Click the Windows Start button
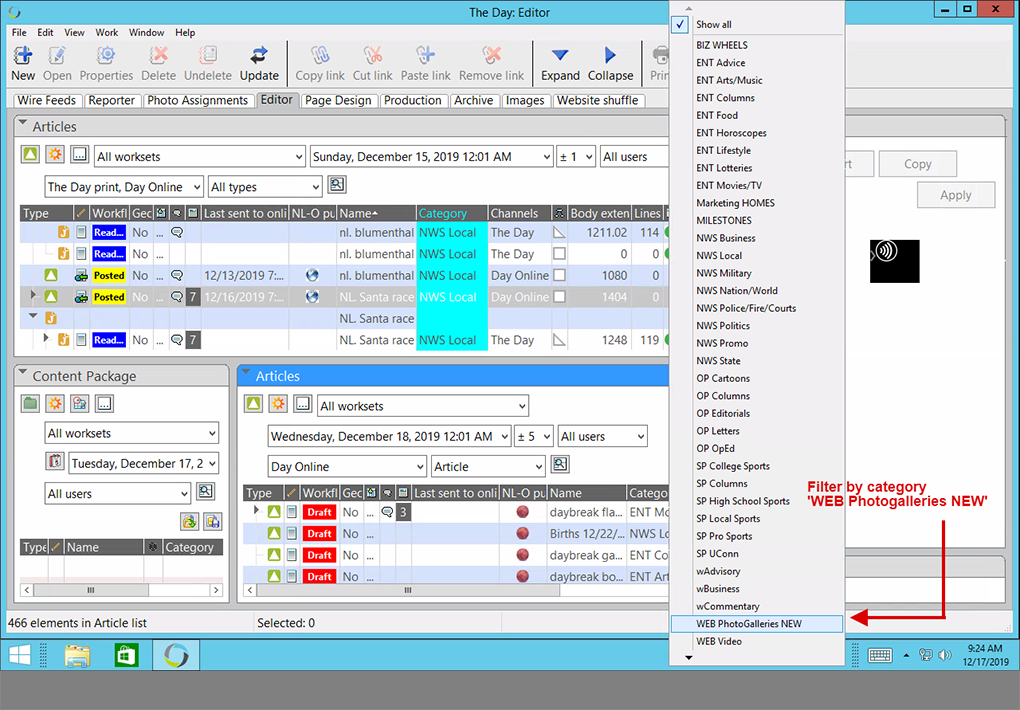Image resolution: width=1020 pixels, height=710 pixels. 20,655
